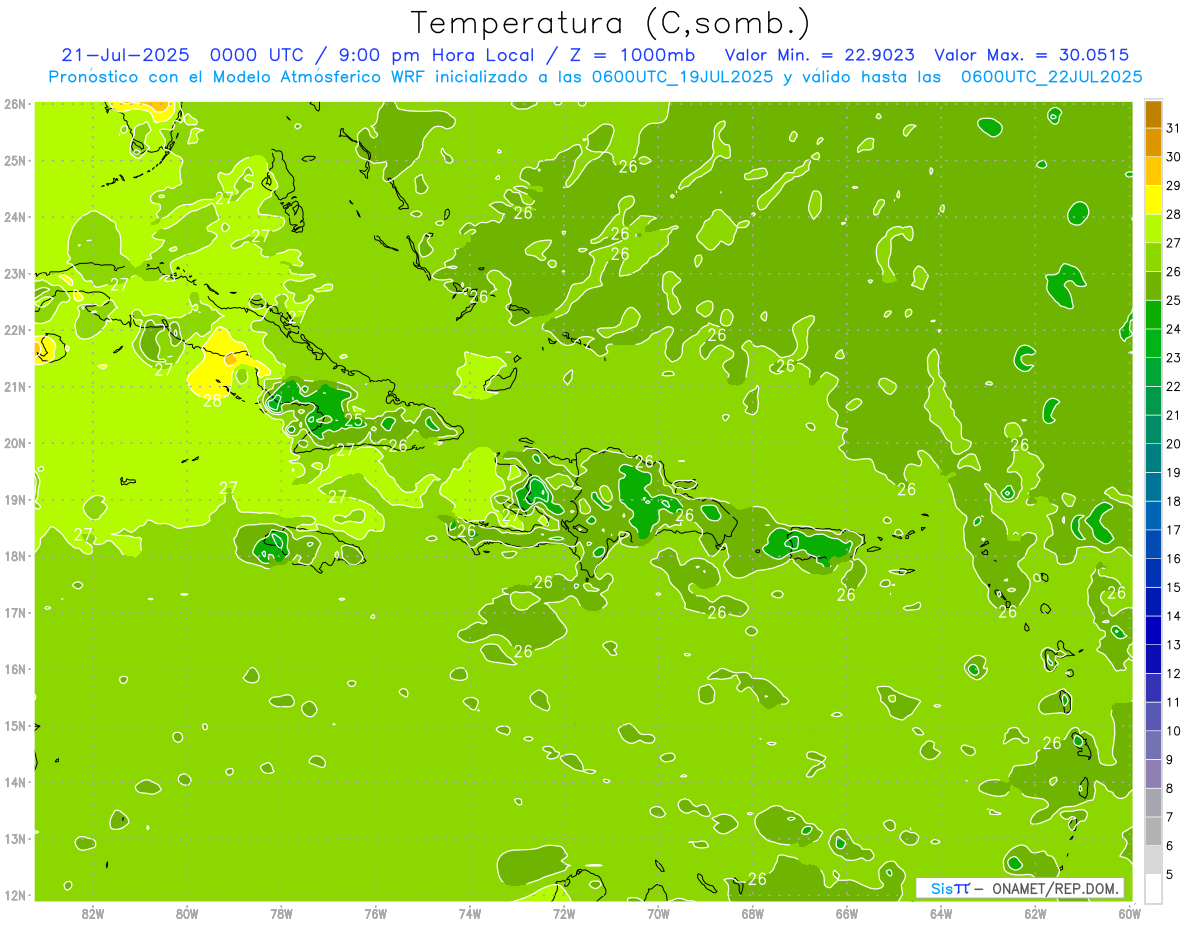The image size is (1200, 927).
Task: Click the '14N' latitude axis label
Action: pos(15,782)
